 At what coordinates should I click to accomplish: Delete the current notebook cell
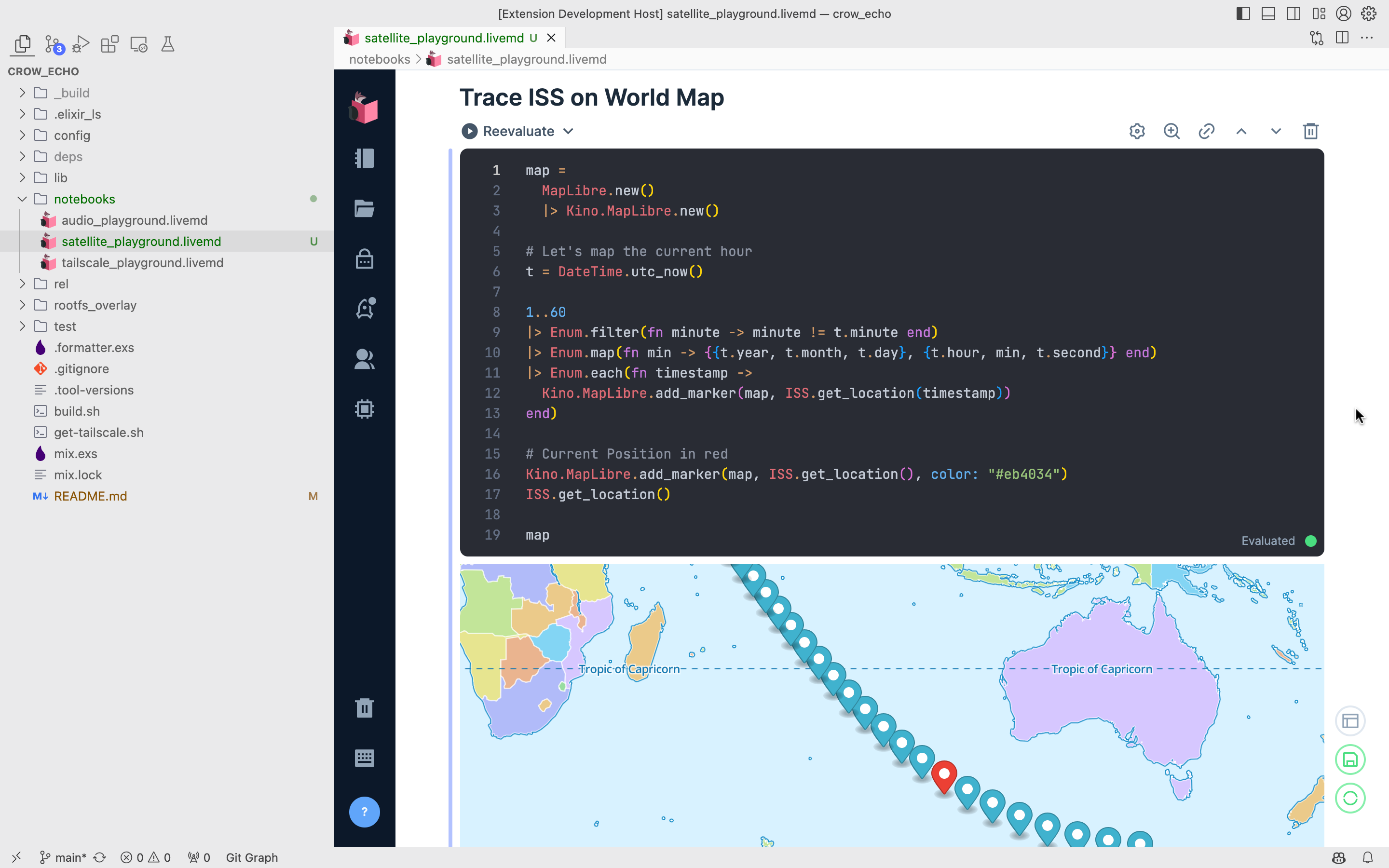click(1311, 131)
